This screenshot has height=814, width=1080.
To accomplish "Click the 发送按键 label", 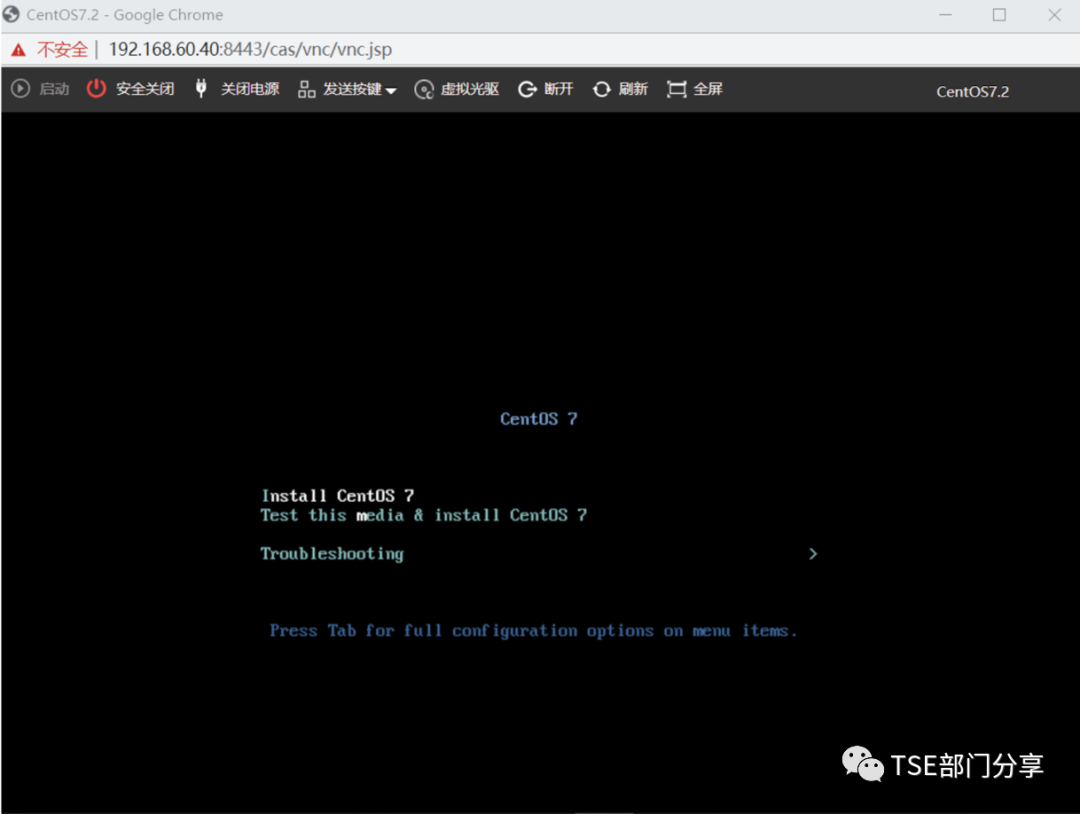I will [352, 89].
